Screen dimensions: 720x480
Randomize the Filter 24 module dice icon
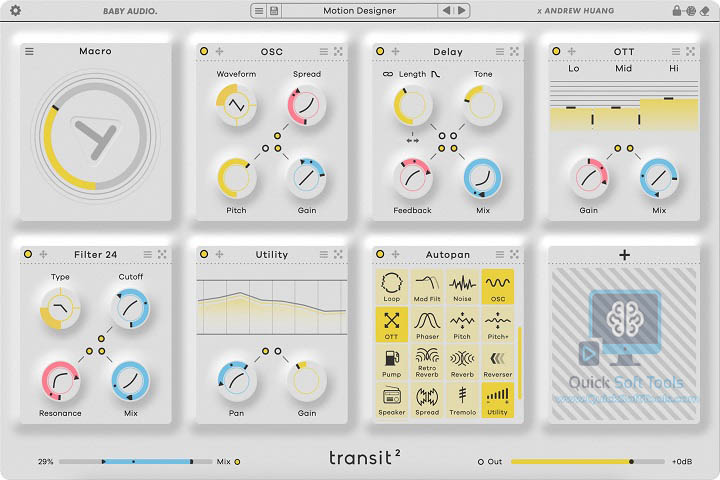coord(162,254)
